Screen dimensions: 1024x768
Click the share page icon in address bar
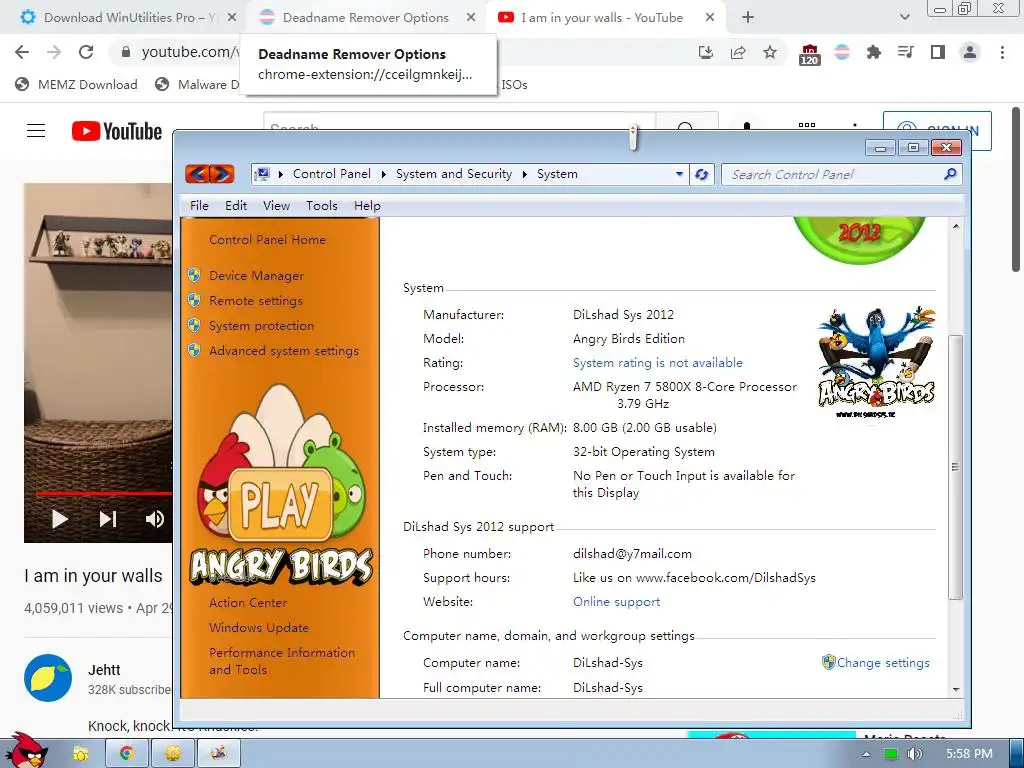point(738,52)
